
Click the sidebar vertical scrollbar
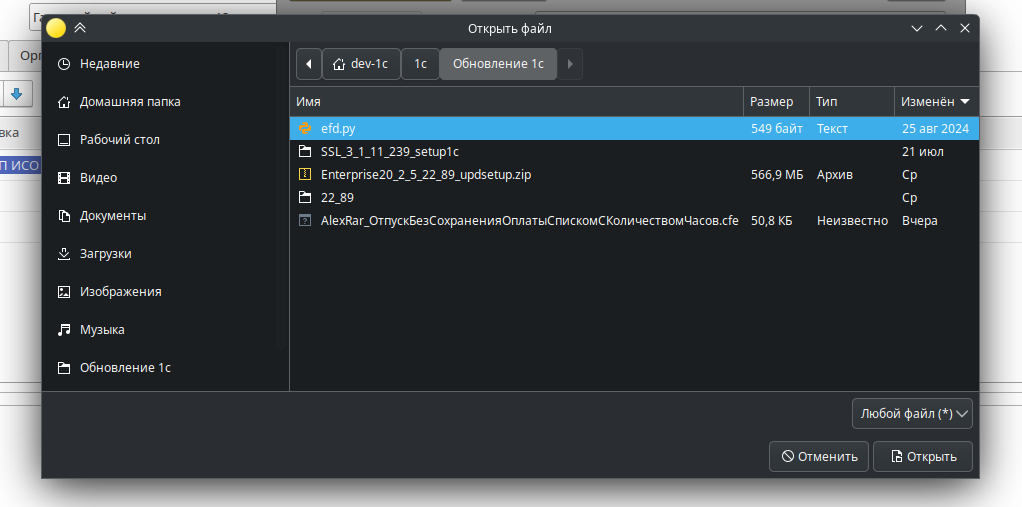(x=280, y=200)
